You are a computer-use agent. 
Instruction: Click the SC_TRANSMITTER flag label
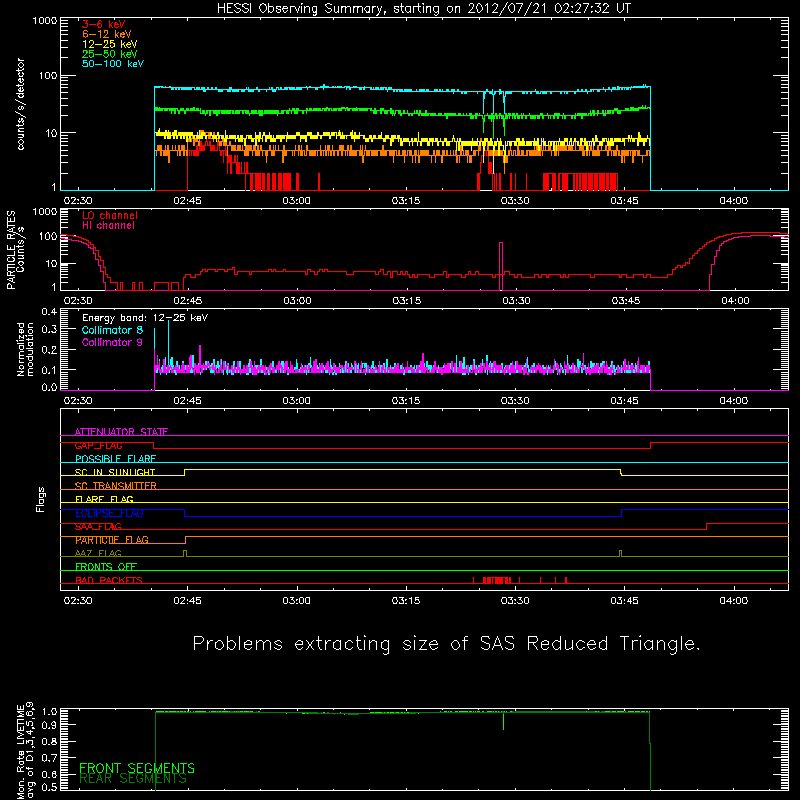[x=115, y=485]
